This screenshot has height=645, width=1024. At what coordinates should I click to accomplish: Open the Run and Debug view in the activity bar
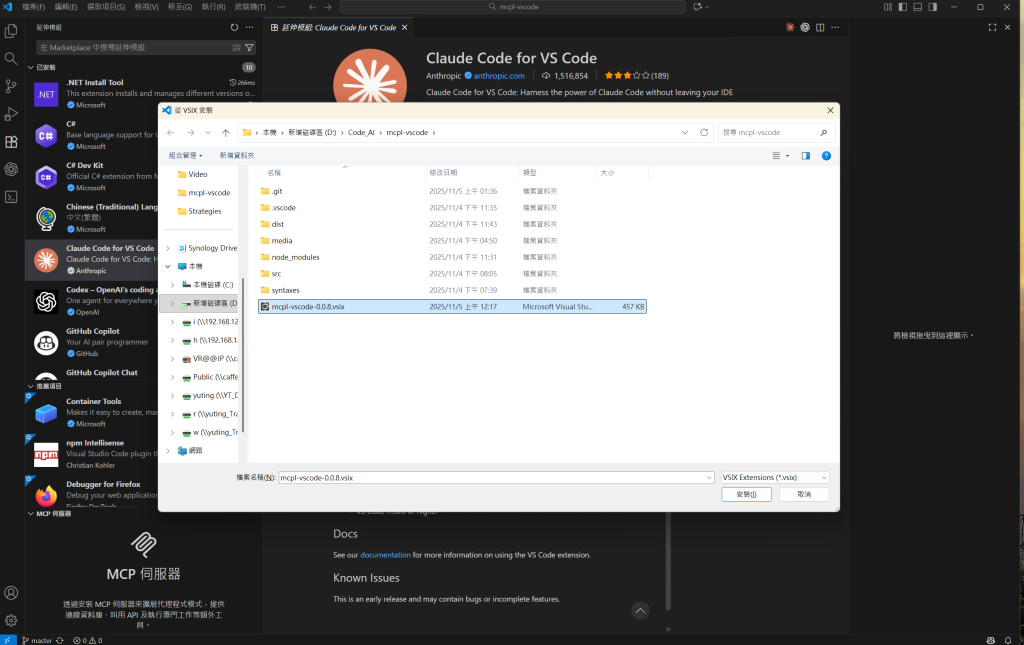click(11, 114)
